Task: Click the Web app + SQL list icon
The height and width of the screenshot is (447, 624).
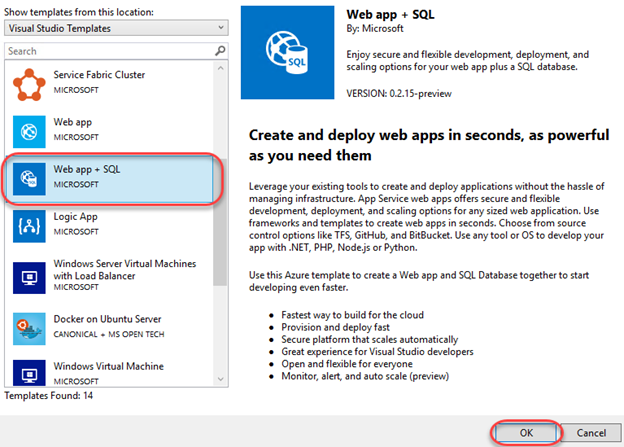Action: coord(29,179)
